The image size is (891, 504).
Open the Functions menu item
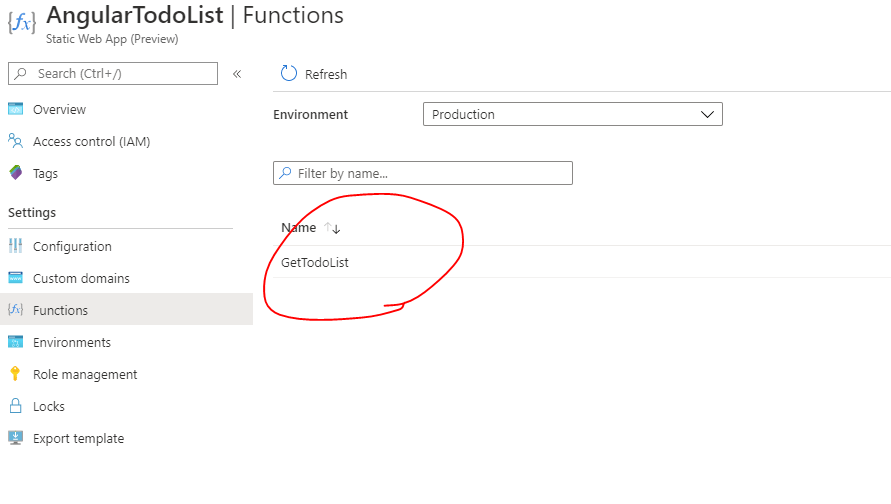coord(60,310)
